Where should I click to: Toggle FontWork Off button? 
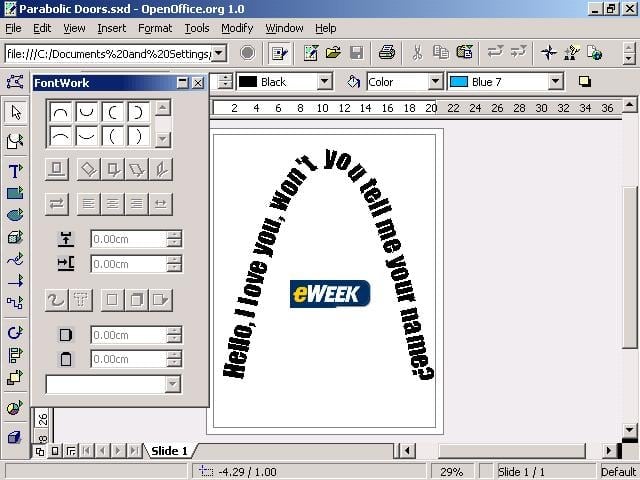coord(57,169)
